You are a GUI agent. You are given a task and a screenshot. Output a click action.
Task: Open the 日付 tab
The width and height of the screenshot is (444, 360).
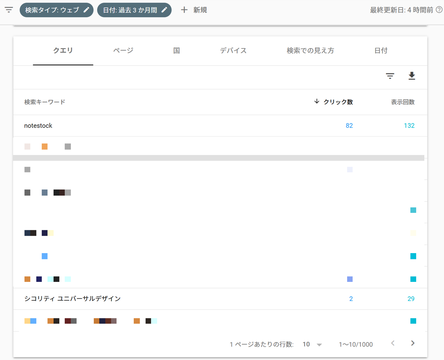coord(381,50)
